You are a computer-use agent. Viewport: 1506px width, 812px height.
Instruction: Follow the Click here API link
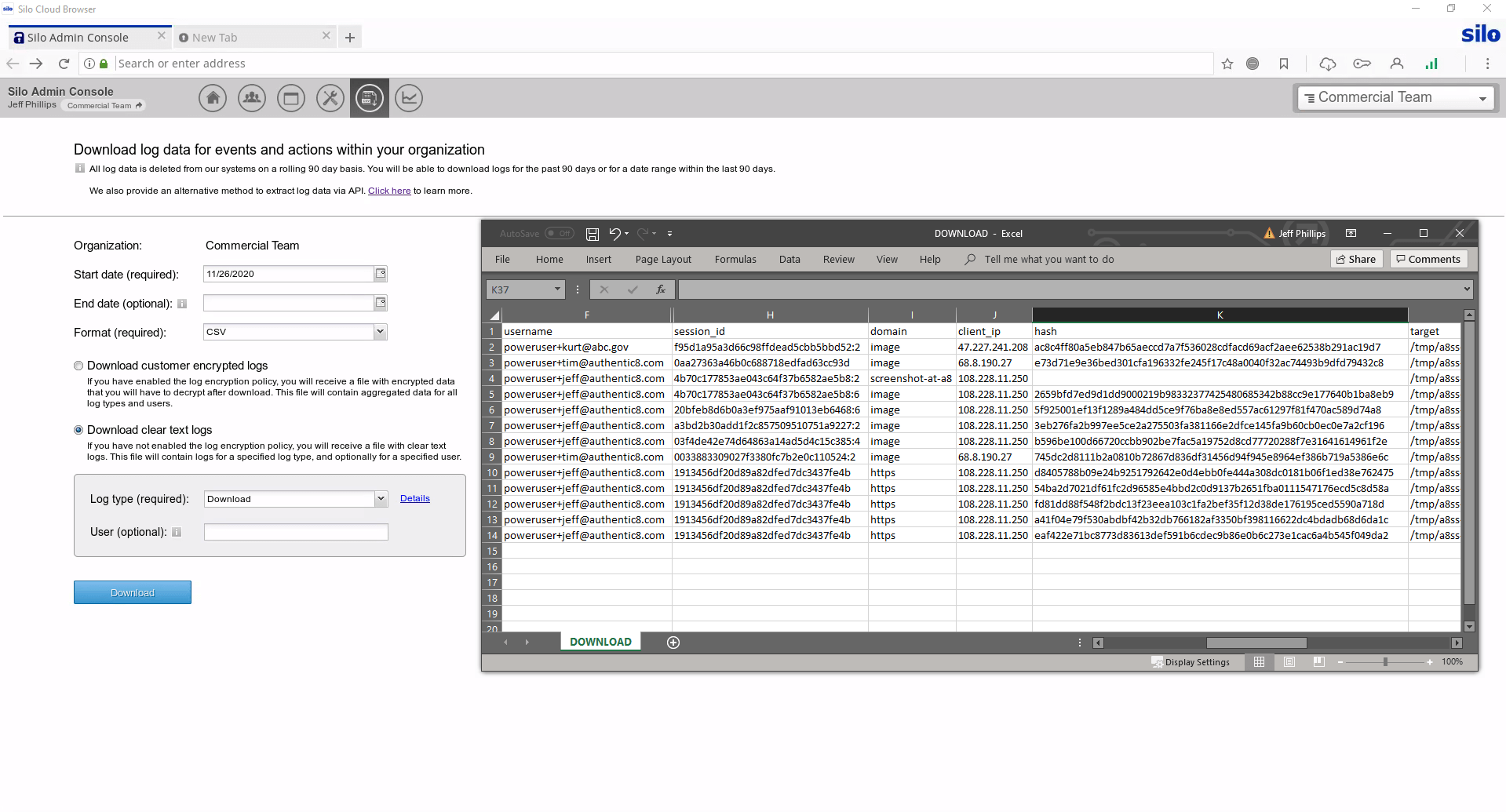(x=389, y=191)
